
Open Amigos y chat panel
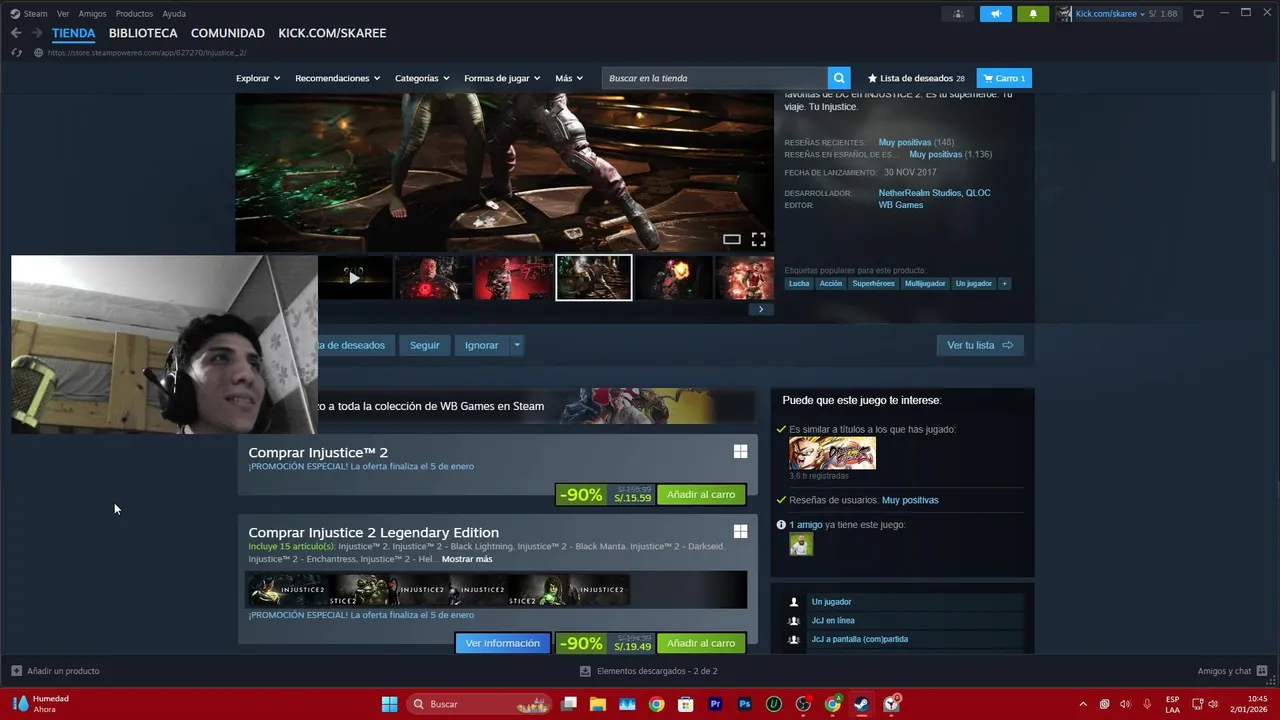pyautogui.click(x=1232, y=671)
